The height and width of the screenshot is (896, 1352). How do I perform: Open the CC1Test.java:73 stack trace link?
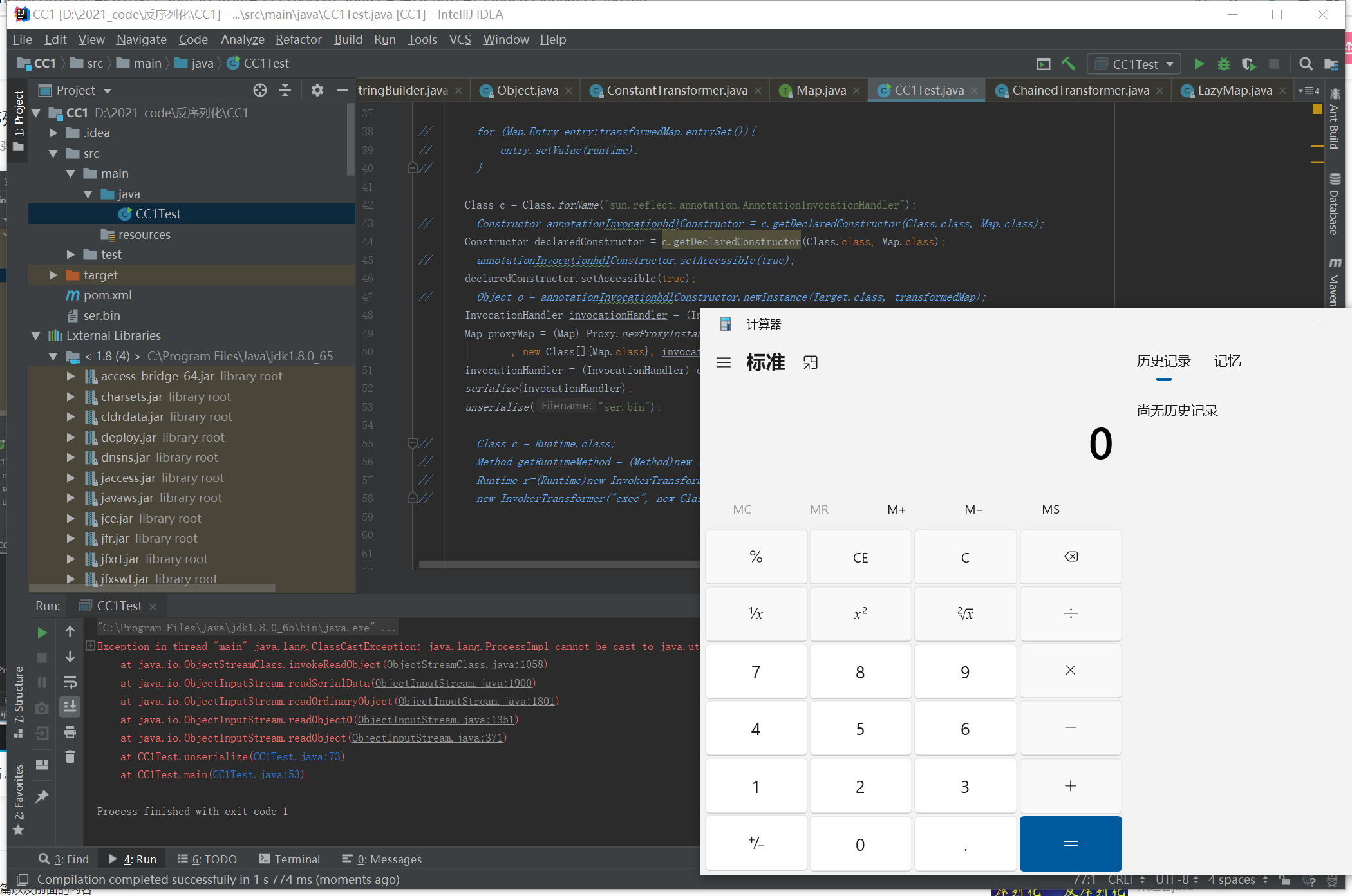coord(297,756)
